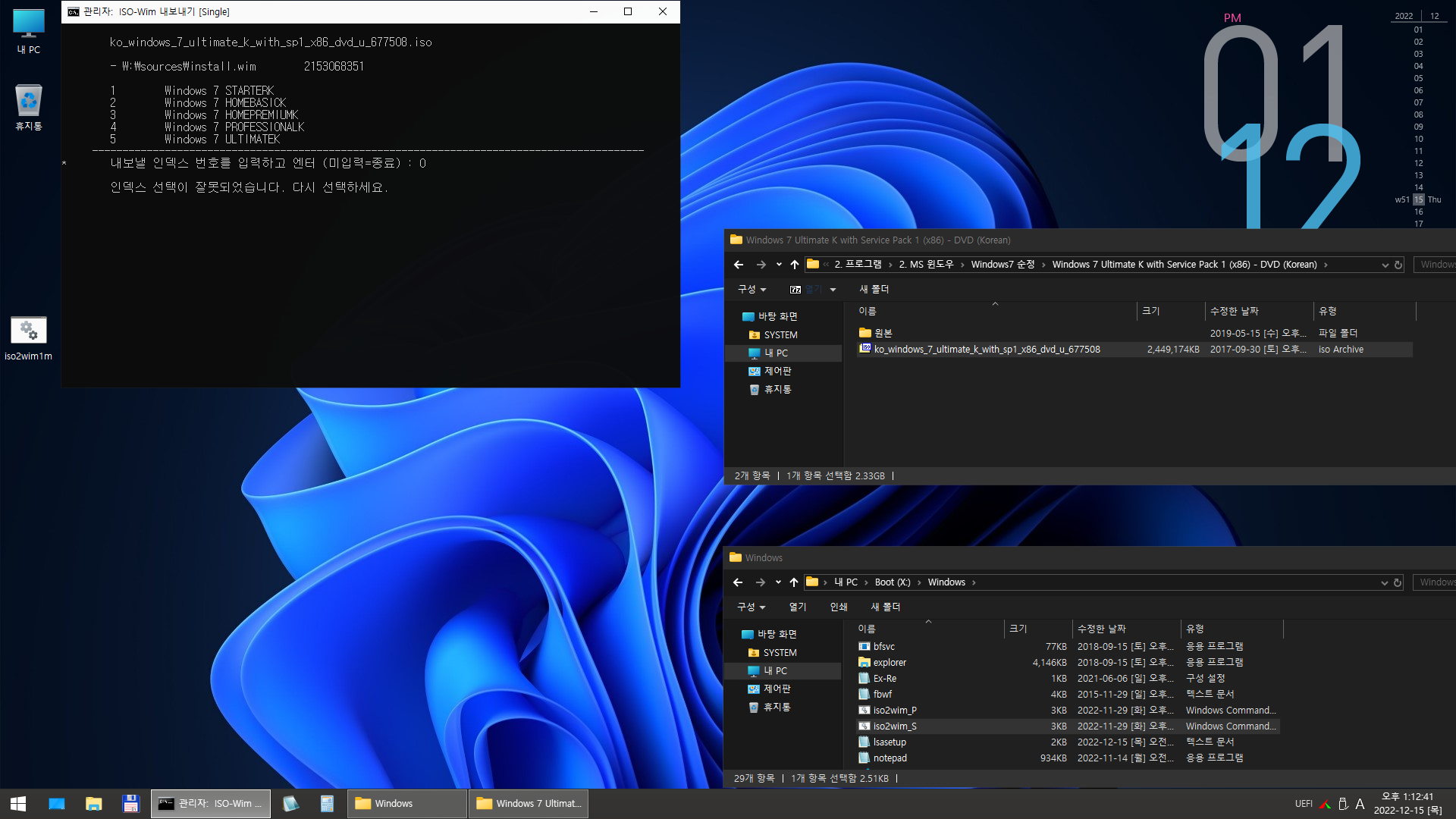Select Ex-Re configuration file

[1068, 679]
